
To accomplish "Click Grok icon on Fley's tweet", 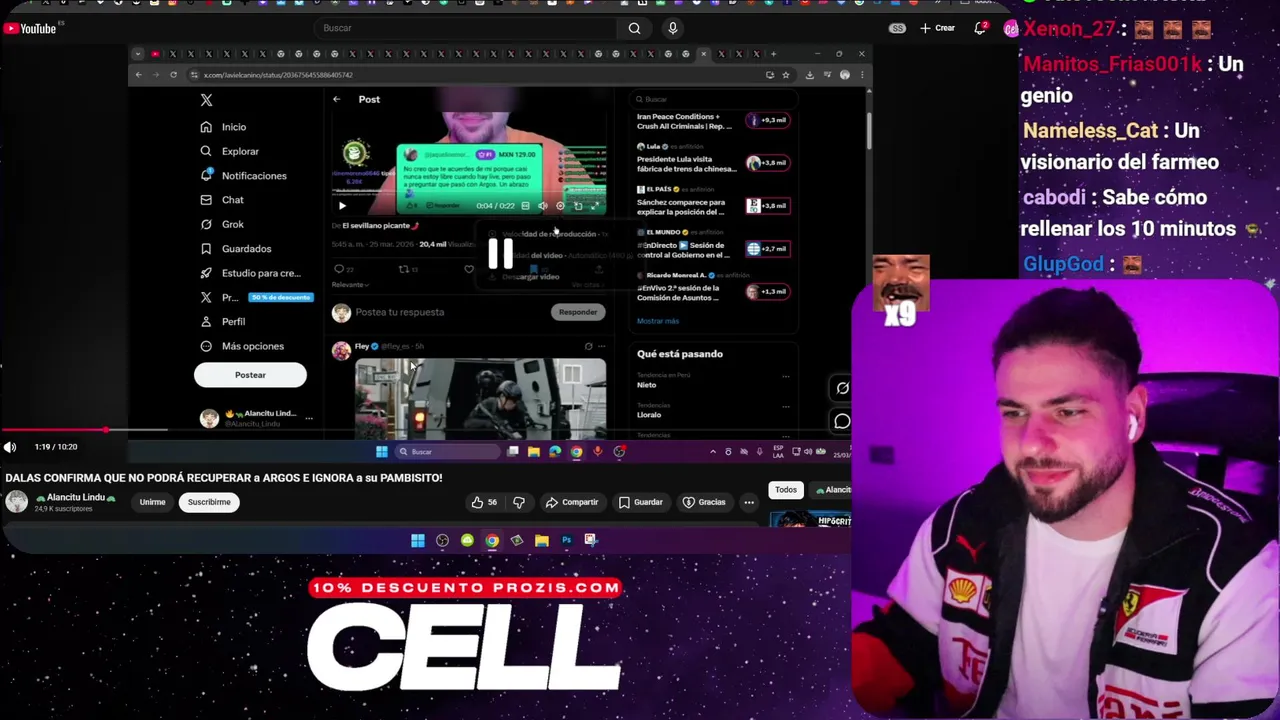I will 588,346.
